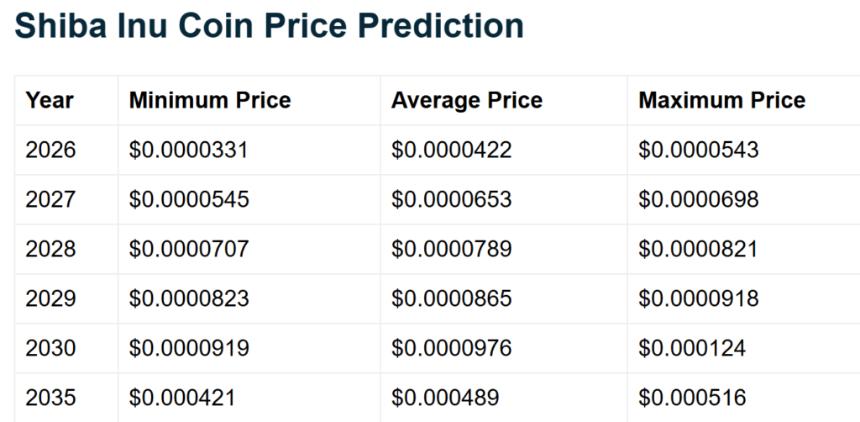Select the 2029 year cell
860x422 pixels.
click(50, 298)
